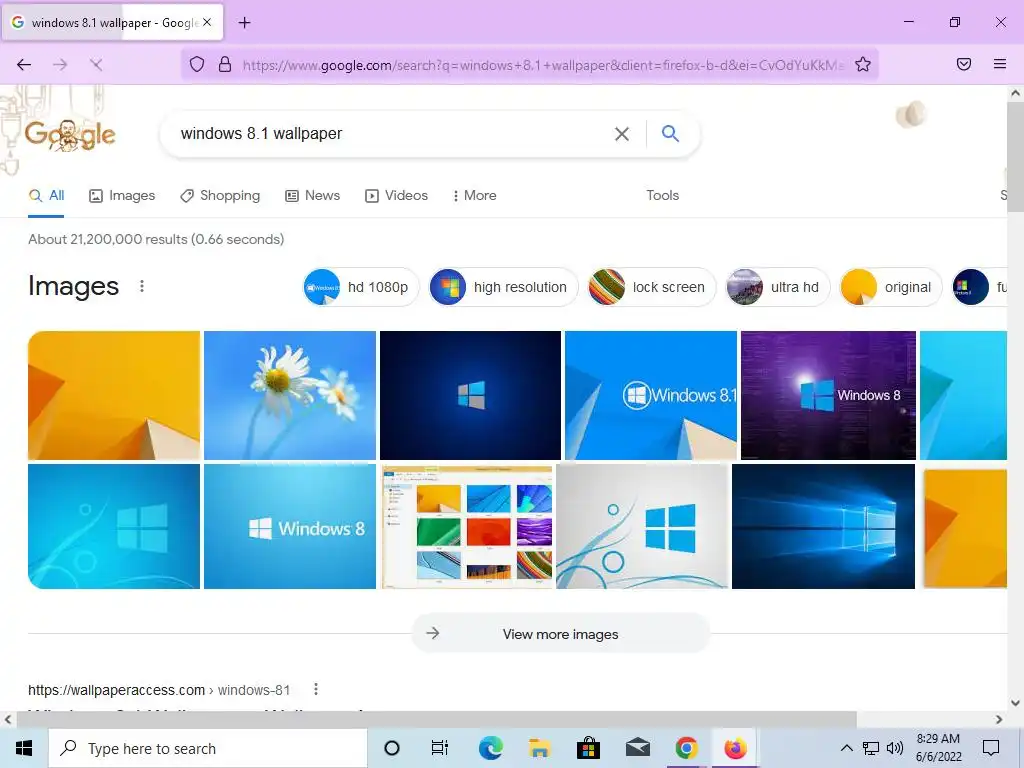Image resolution: width=1024 pixels, height=768 pixels.
Task: Filter images by lock screen chip
Action: pos(652,287)
